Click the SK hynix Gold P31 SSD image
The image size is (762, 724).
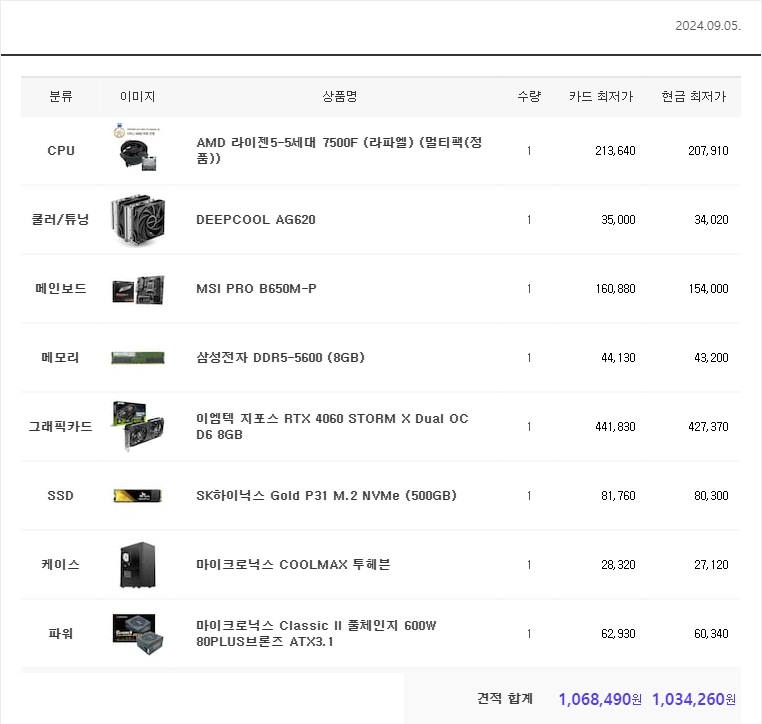[x=137, y=495]
